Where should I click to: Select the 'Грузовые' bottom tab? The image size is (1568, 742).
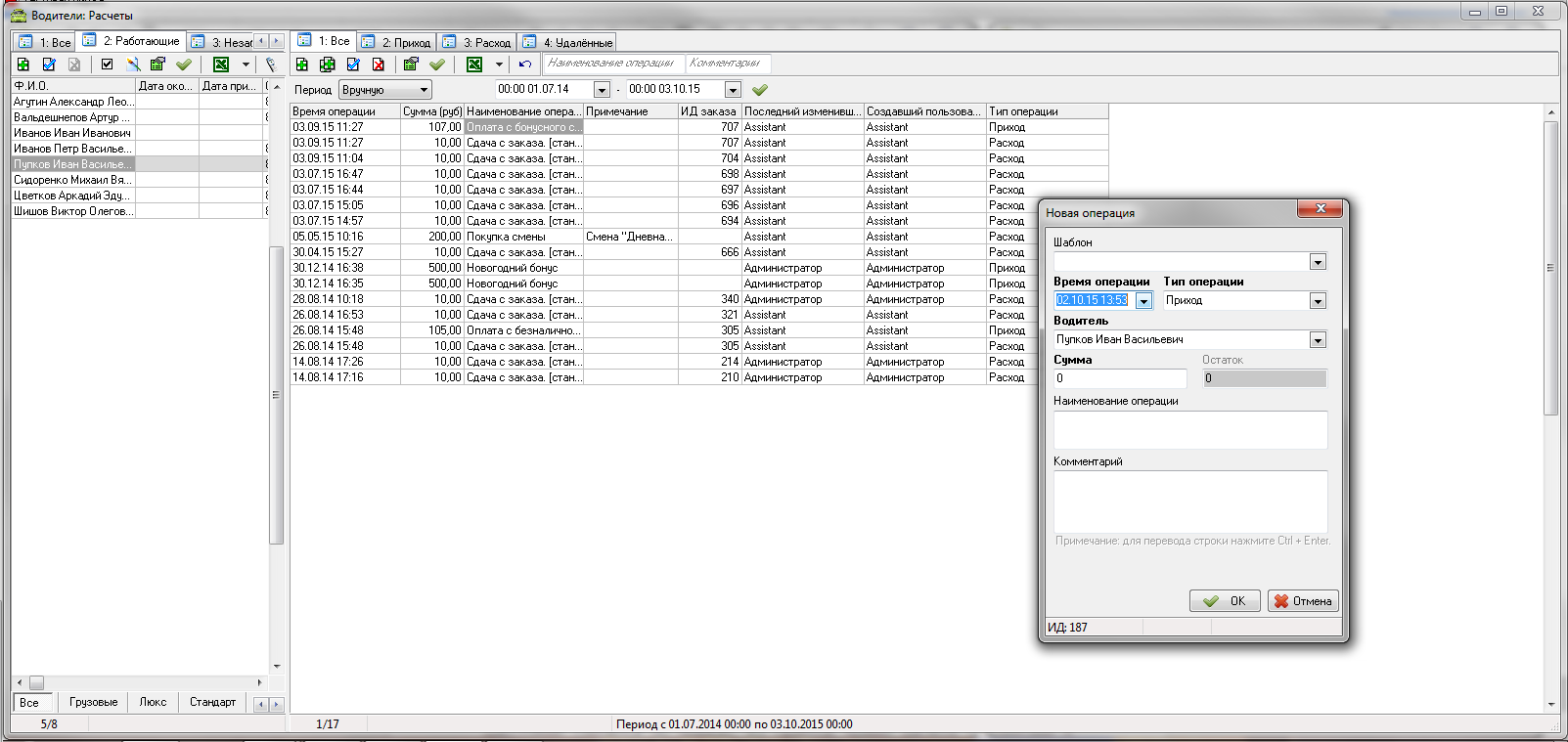pyautogui.click(x=94, y=702)
